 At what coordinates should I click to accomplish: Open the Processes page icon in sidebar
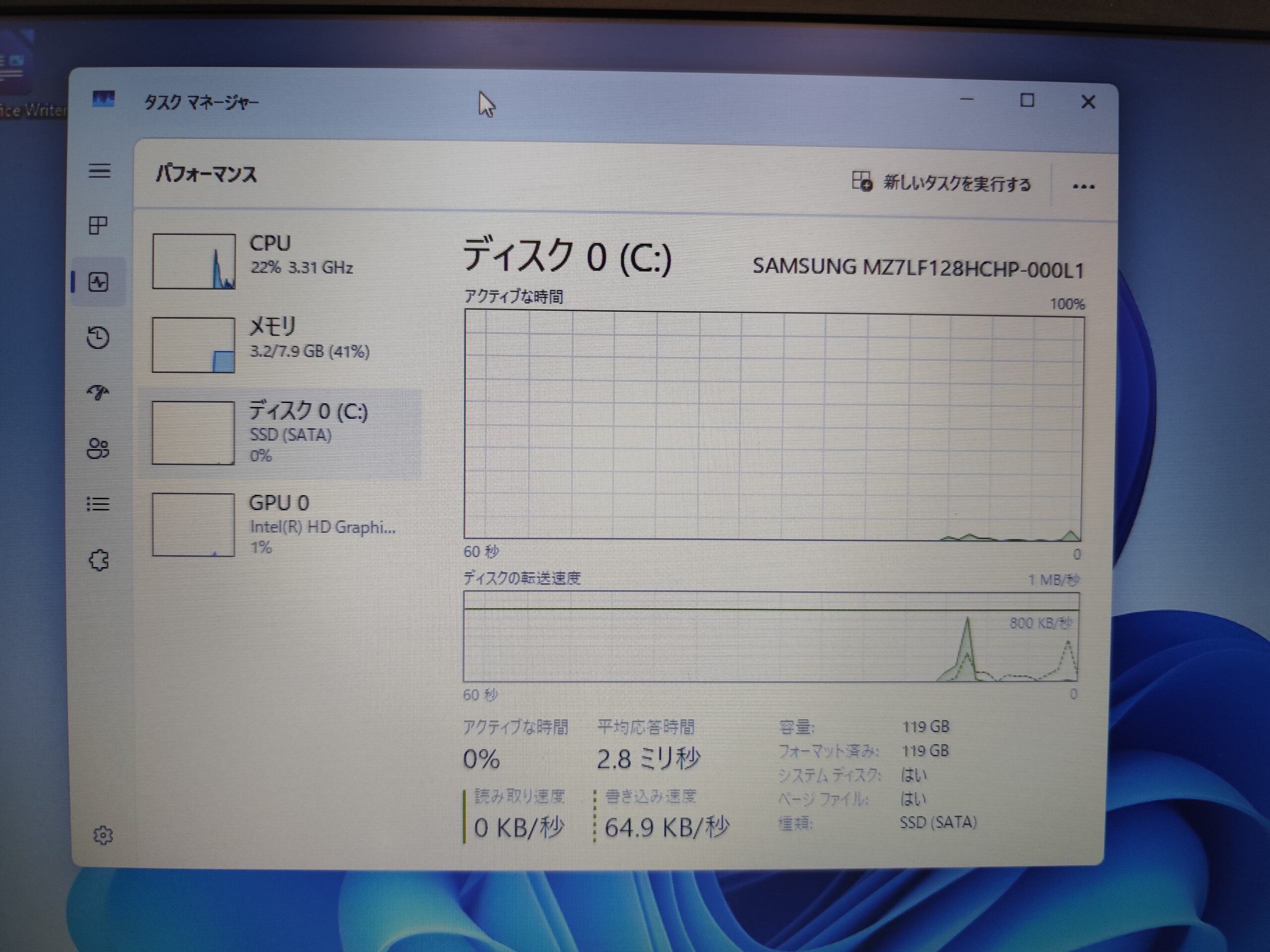[98, 225]
